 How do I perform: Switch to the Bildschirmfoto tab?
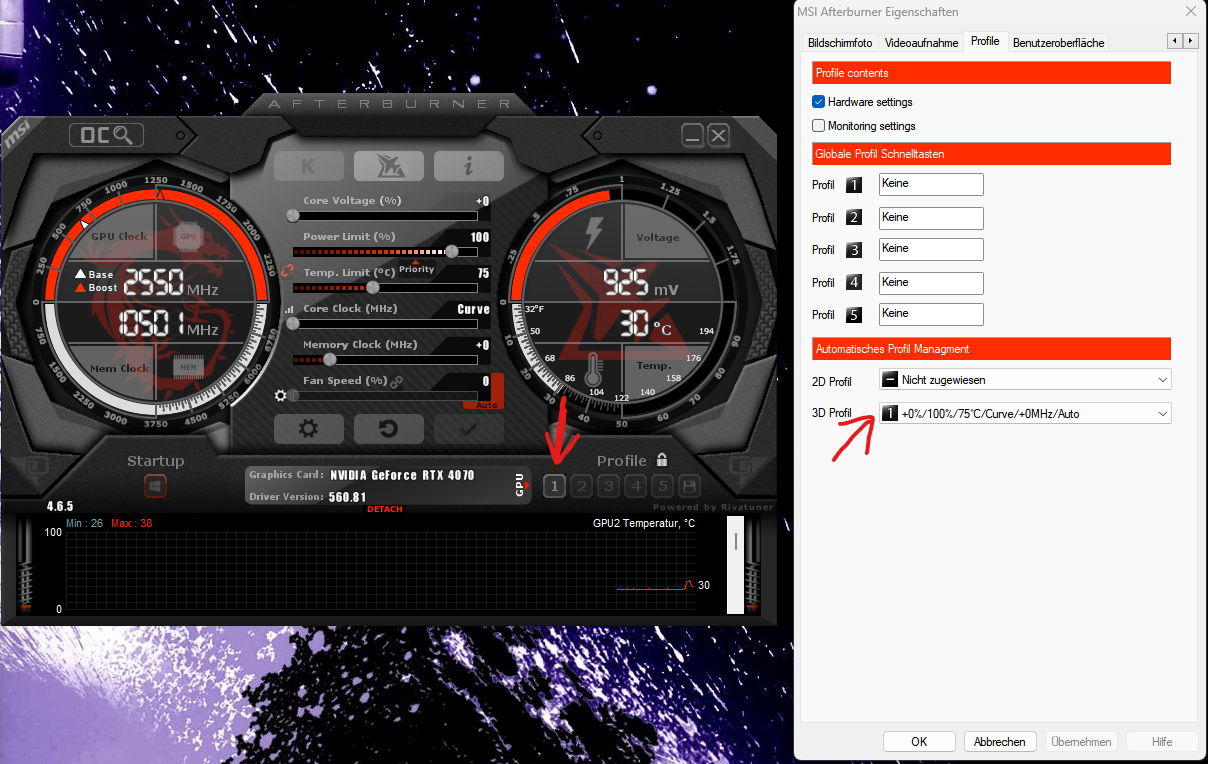click(x=840, y=42)
